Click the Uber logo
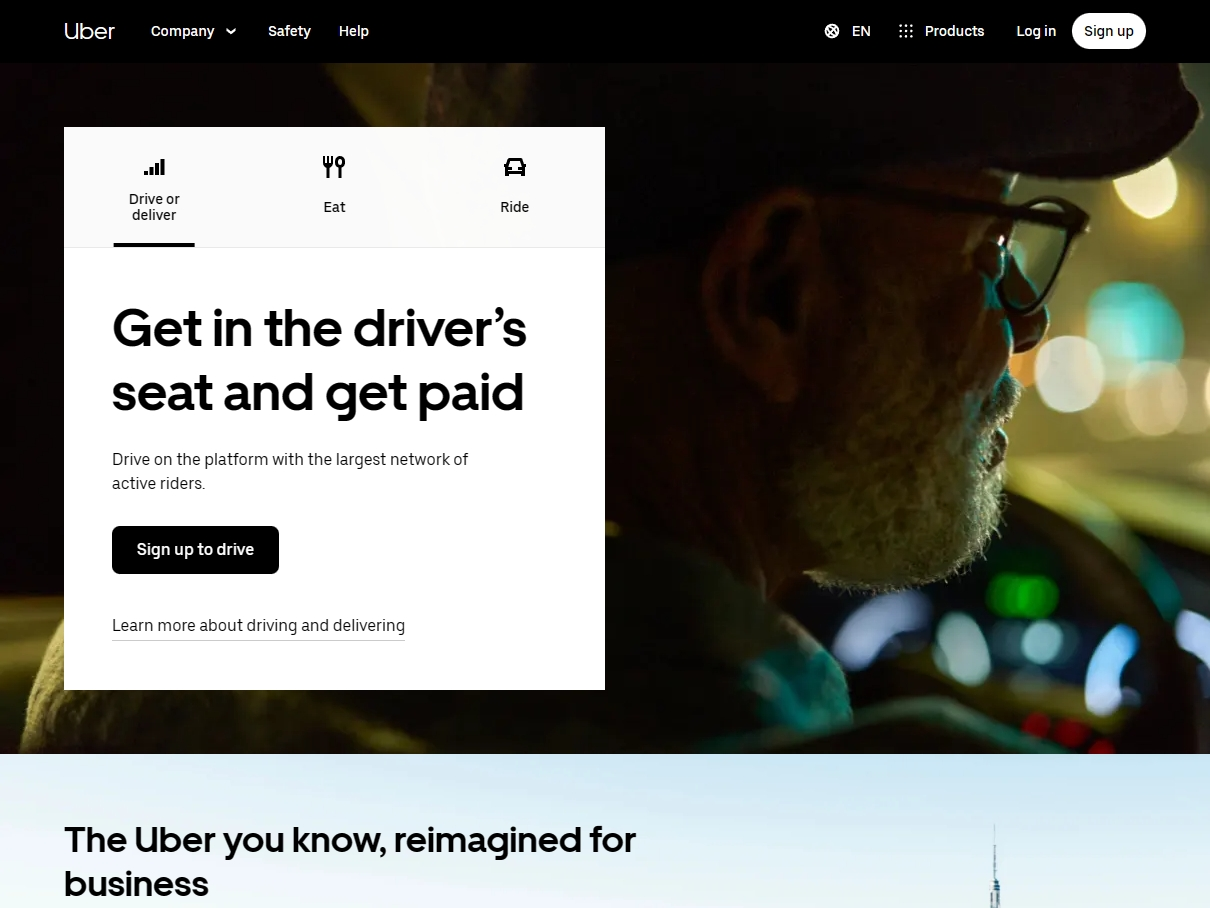 click(90, 31)
